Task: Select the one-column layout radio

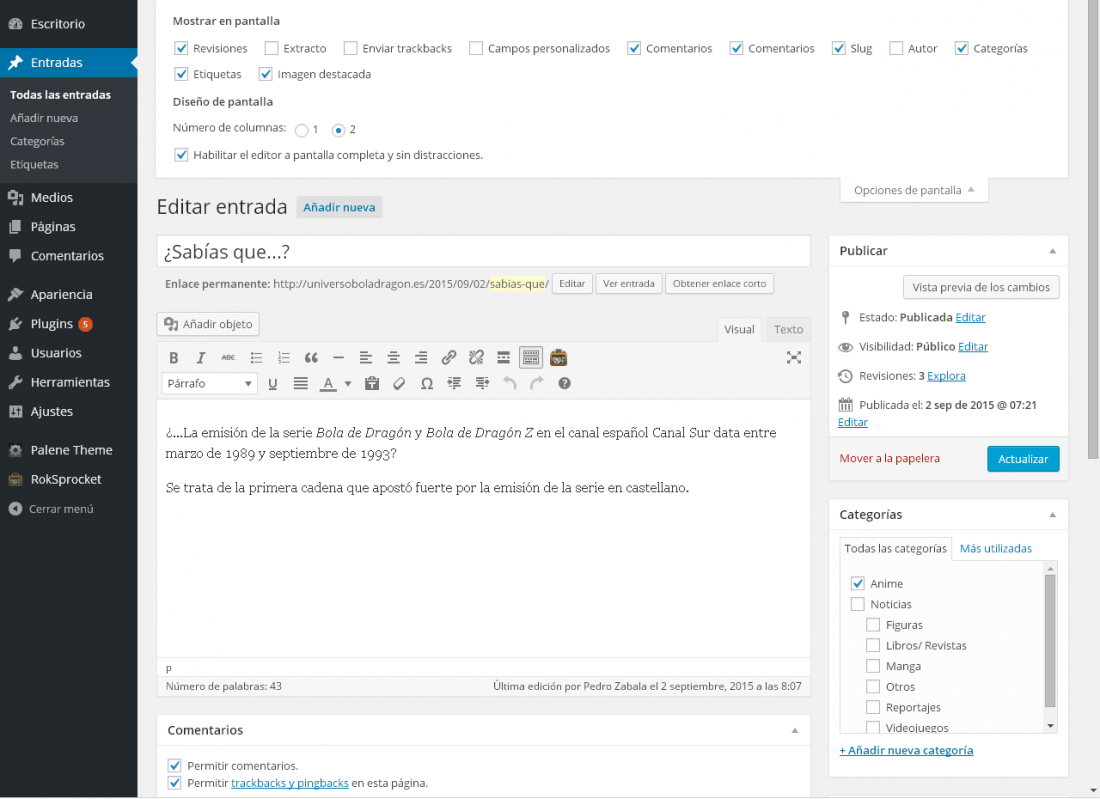Action: click(x=302, y=130)
